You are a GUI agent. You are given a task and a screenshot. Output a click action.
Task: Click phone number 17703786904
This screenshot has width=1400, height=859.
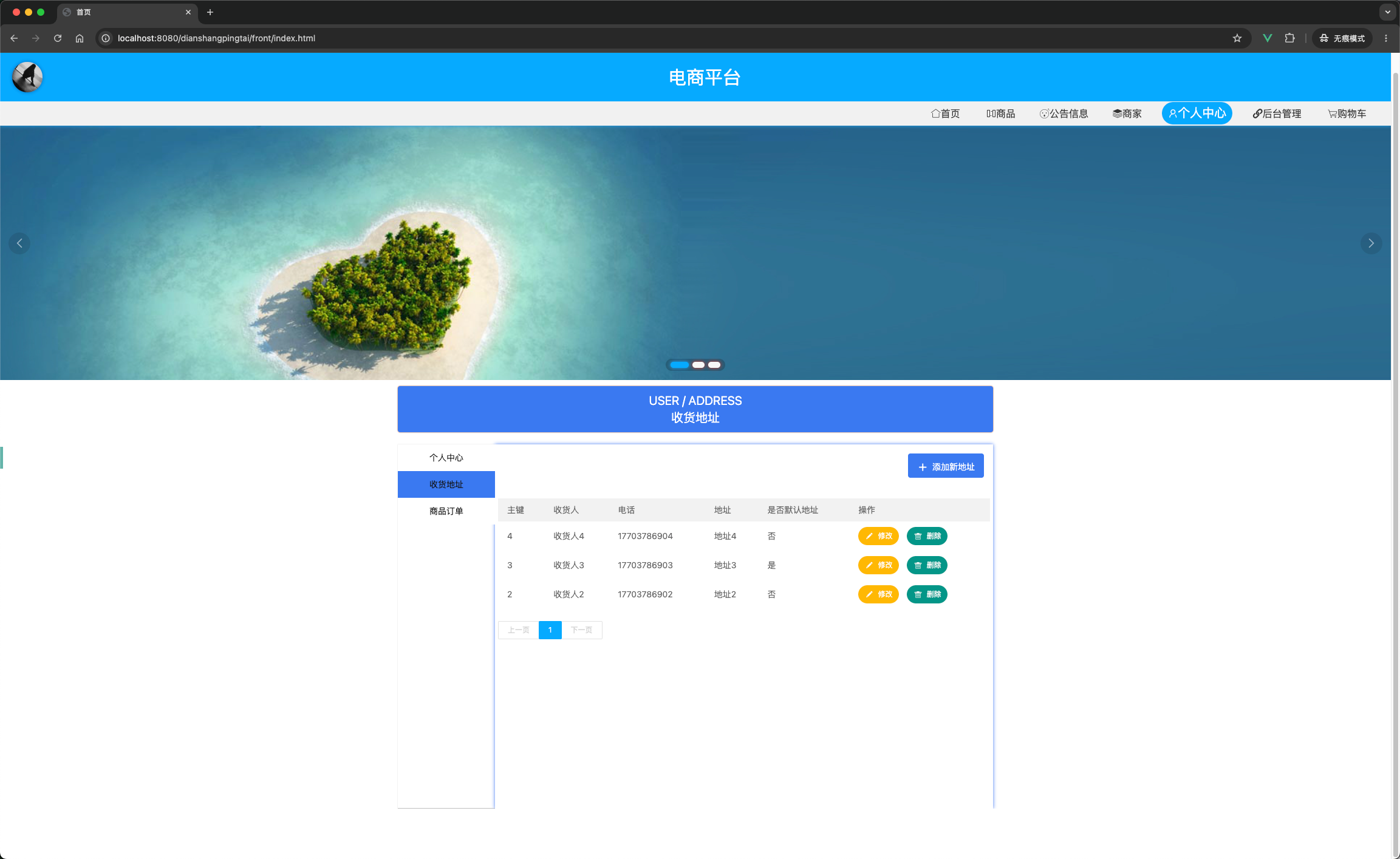tap(645, 536)
